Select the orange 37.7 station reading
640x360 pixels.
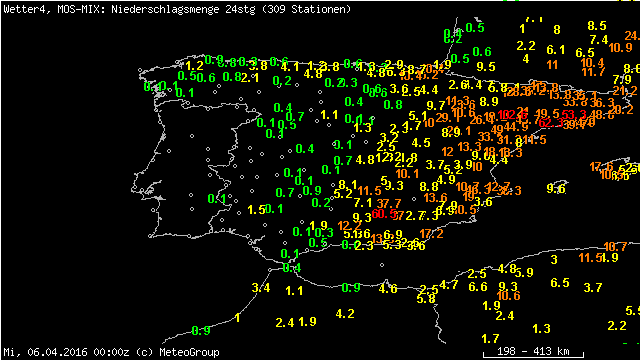(x=389, y=203)
